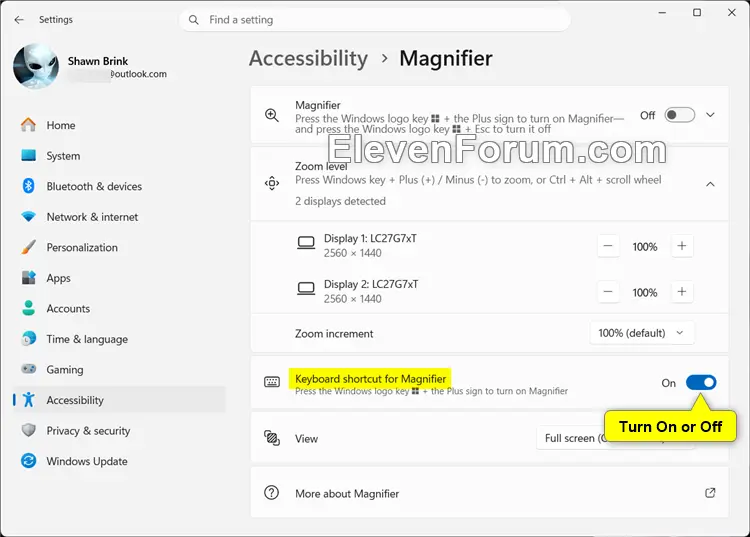Click the Accessibility figure icon
Viewport: 750px width, 537px height.
(28, 399)
